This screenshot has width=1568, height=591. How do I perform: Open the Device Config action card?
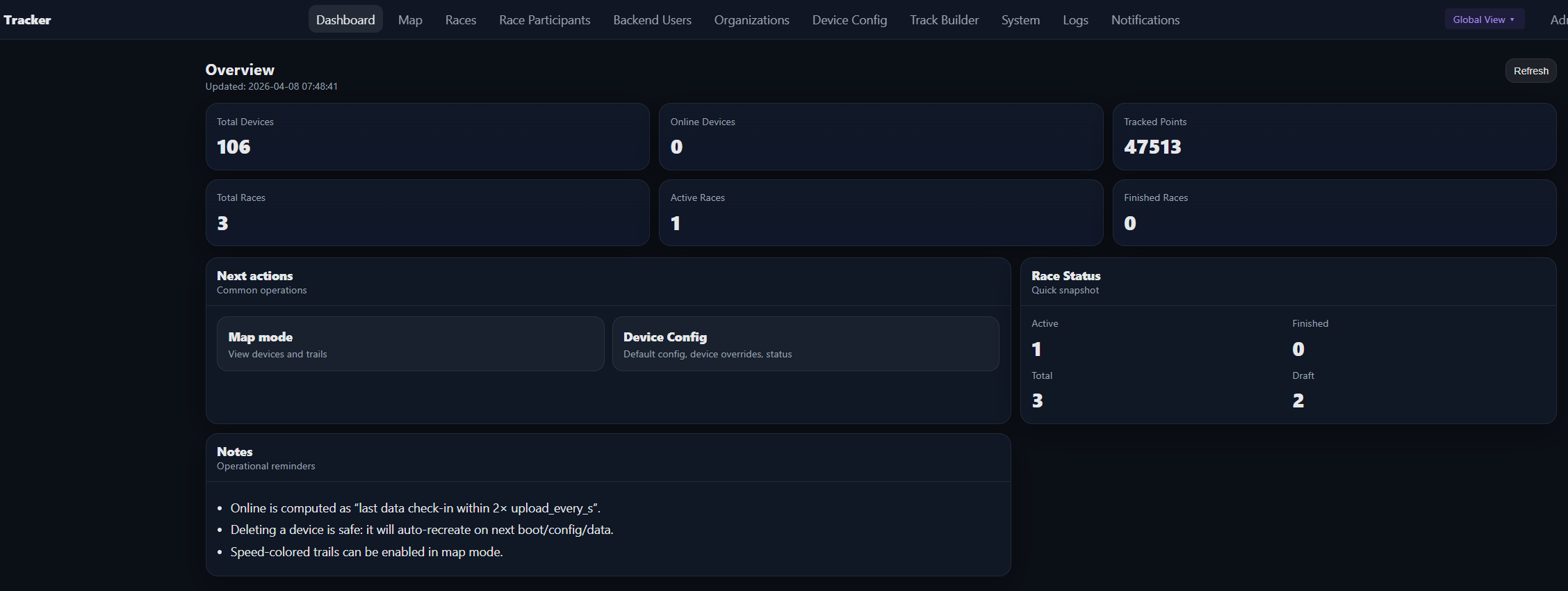pyautogui.click(x=805, y=344)
